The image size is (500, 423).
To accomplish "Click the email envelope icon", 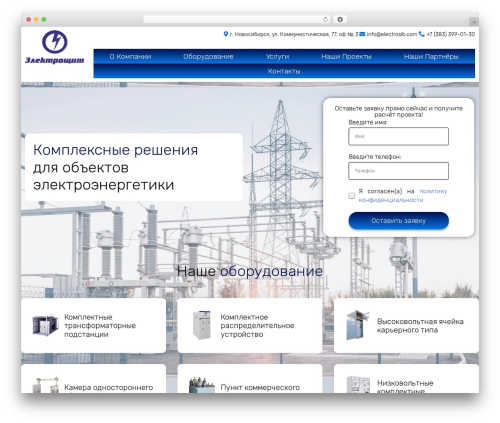I will pyautogui.click(x=362, y=34).
